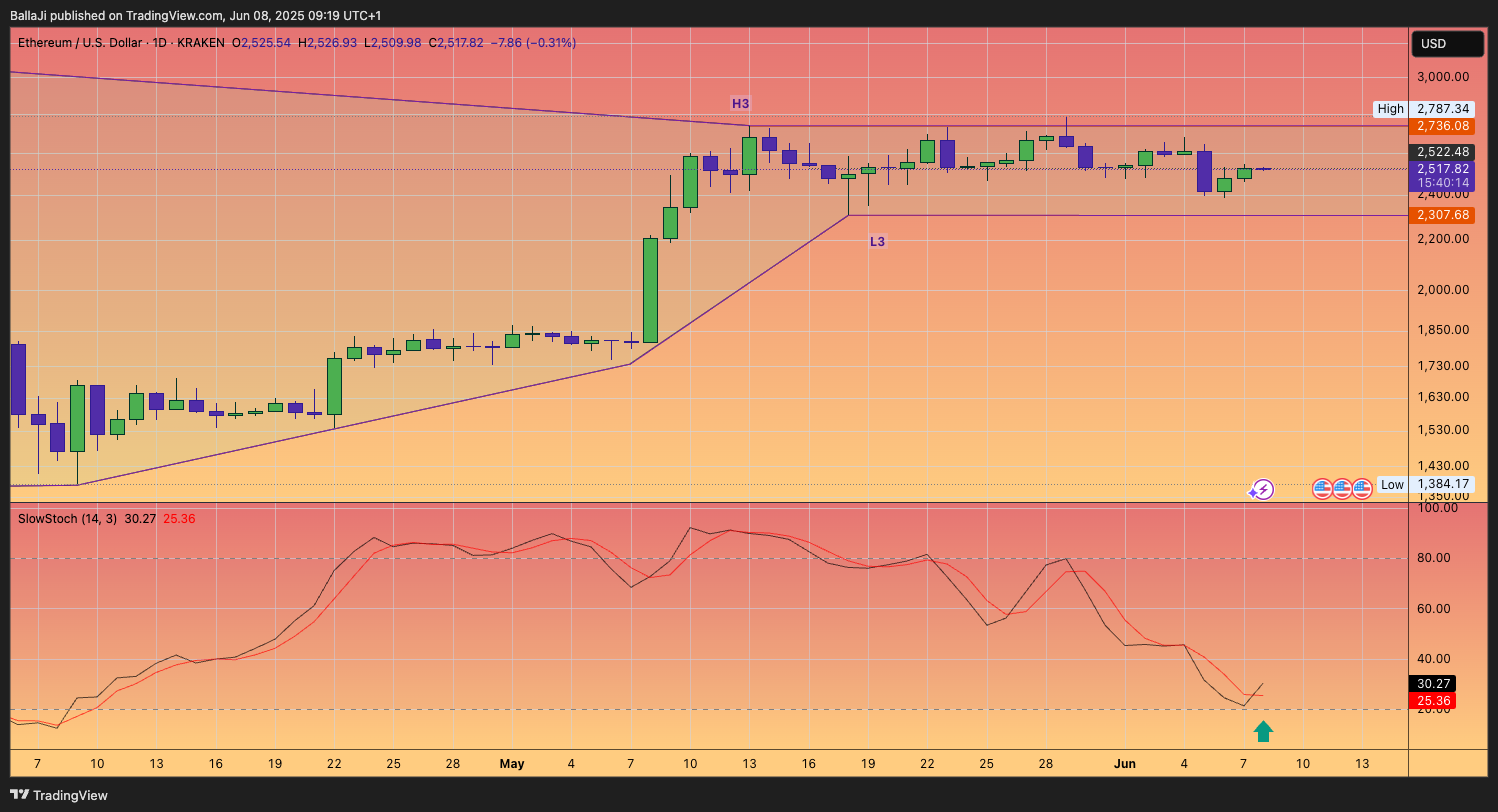Click the 2,522.48 price label

pyautogui.click(x=1443, y=152)
